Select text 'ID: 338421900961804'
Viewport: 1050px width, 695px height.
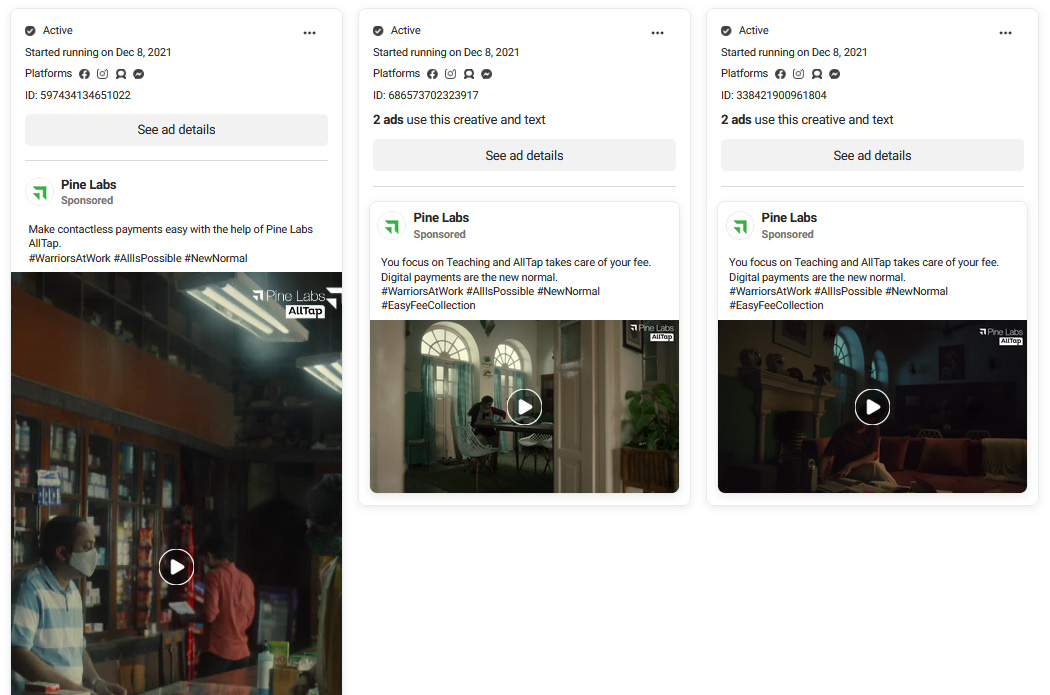(x=773, y=95)
